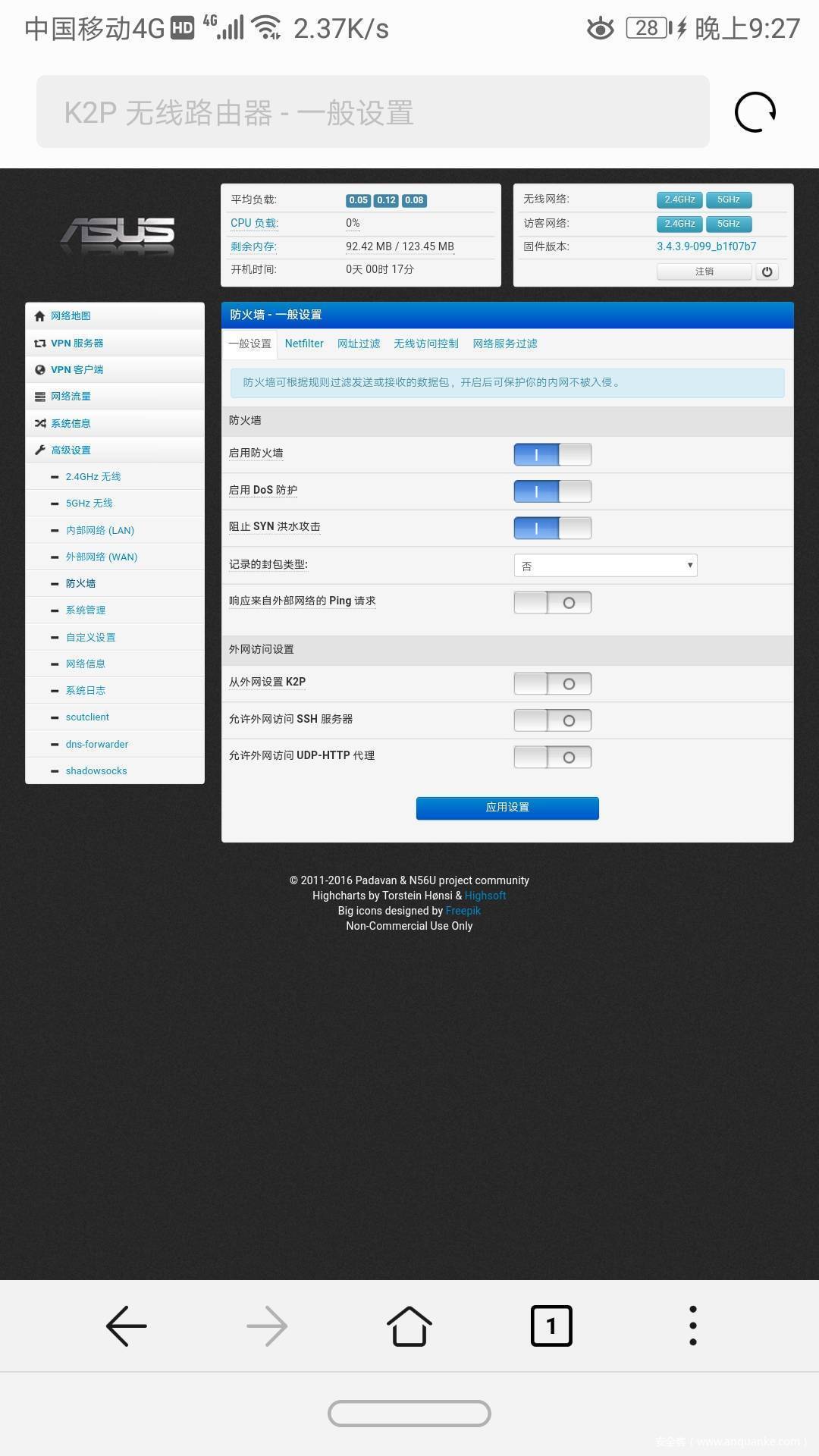The image size is (819, 1456).
Task: Click the 访客网络 5GHz button
Action: pyautogui.click(x=729, y=224)
